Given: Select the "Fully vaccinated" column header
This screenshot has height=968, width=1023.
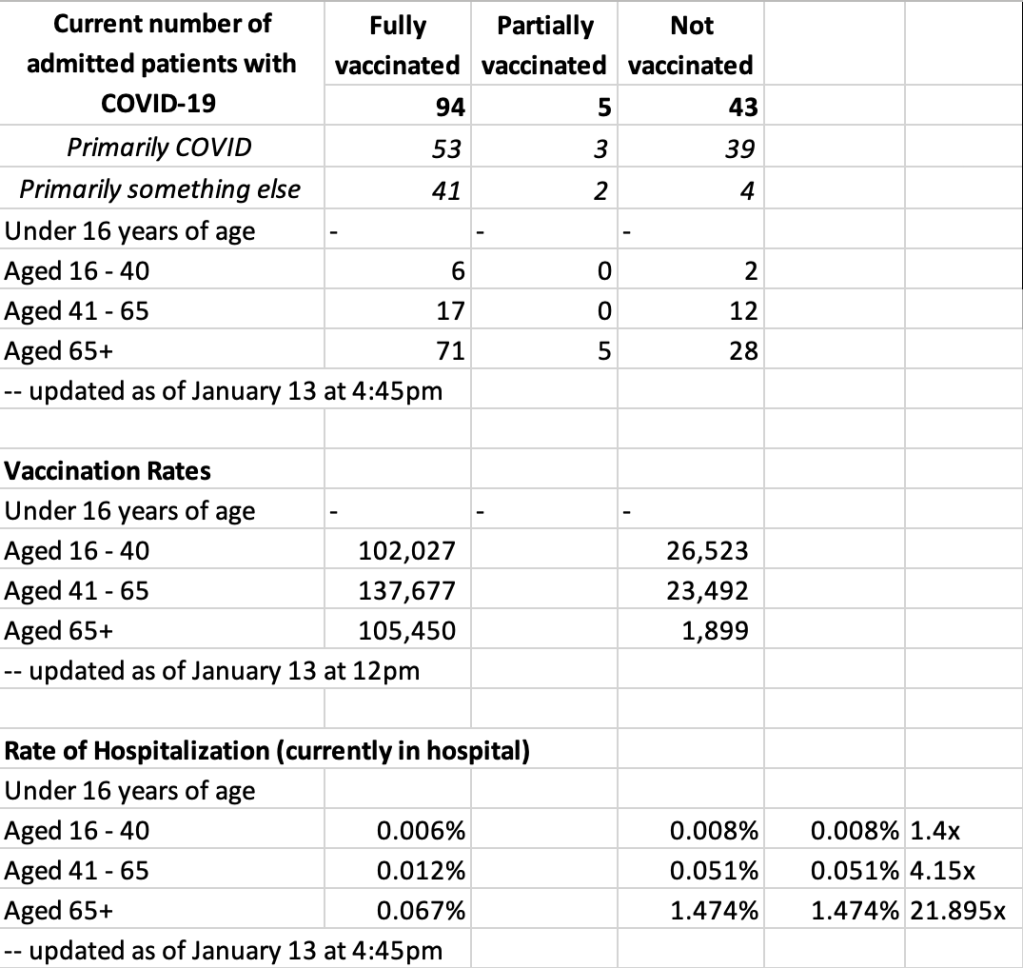Looking at the screenshot, I should 397,45.
